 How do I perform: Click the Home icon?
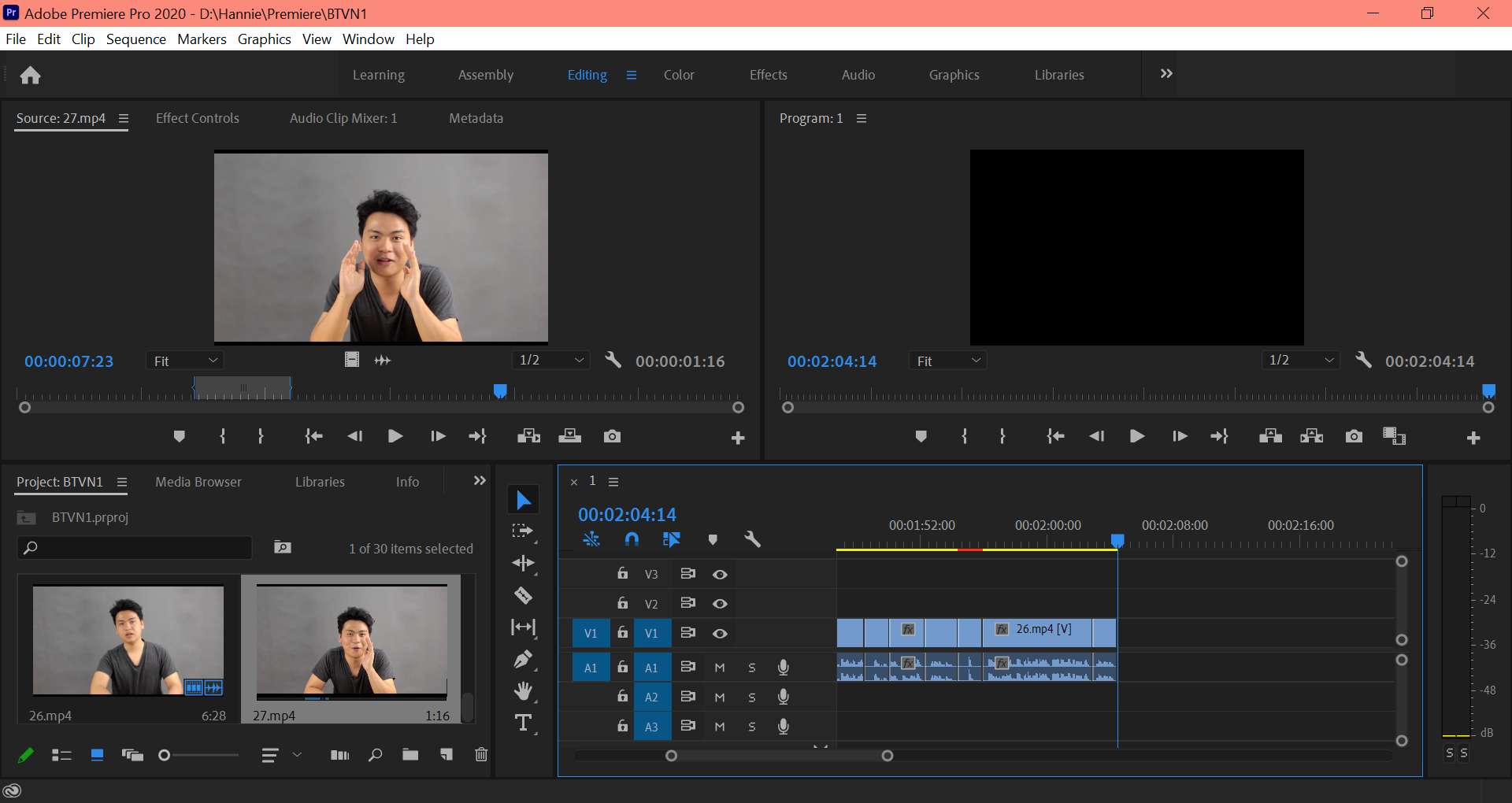31,75
